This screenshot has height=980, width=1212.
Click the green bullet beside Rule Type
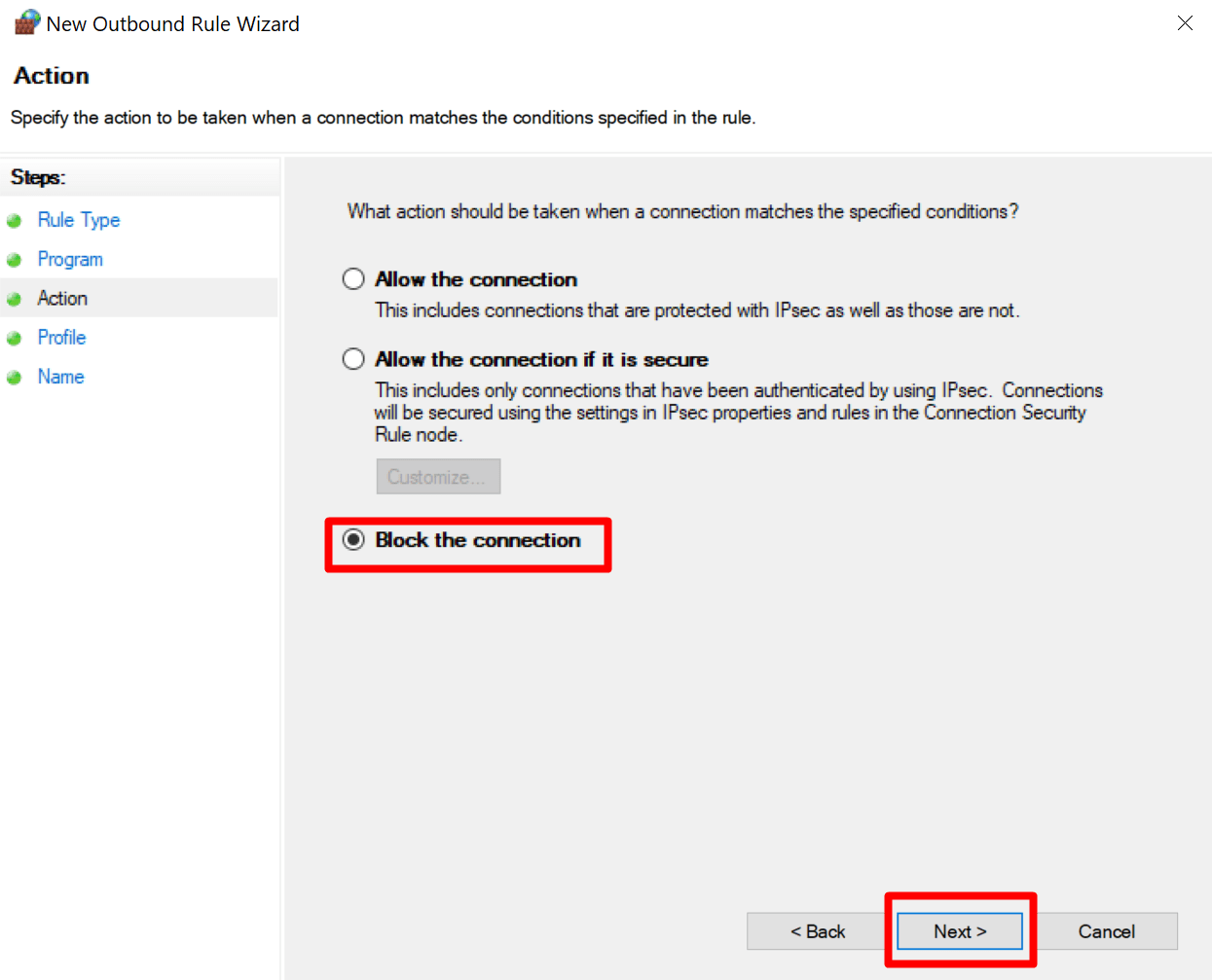[x=15, y=221]
